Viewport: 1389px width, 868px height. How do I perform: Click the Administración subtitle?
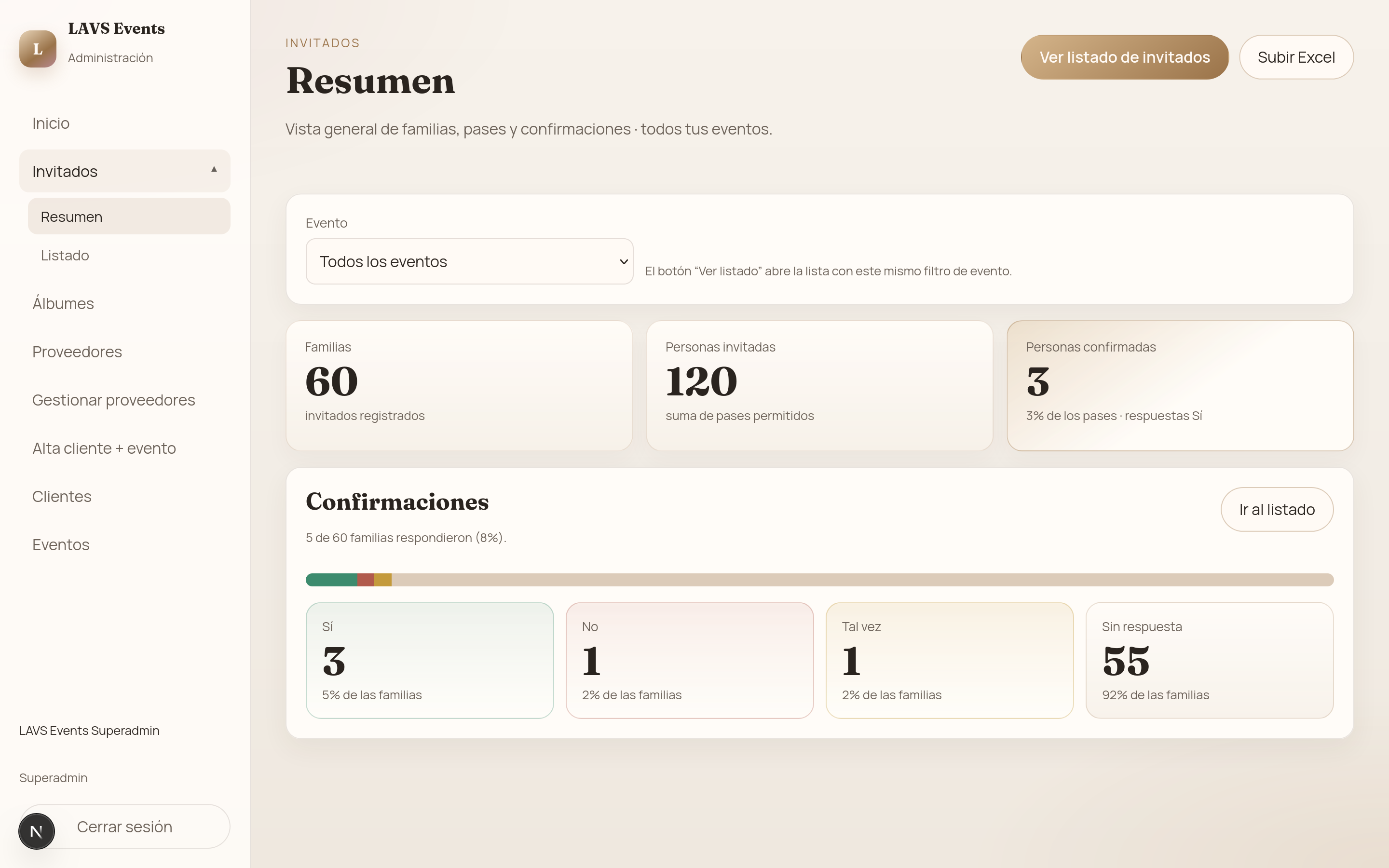(110, 58)
